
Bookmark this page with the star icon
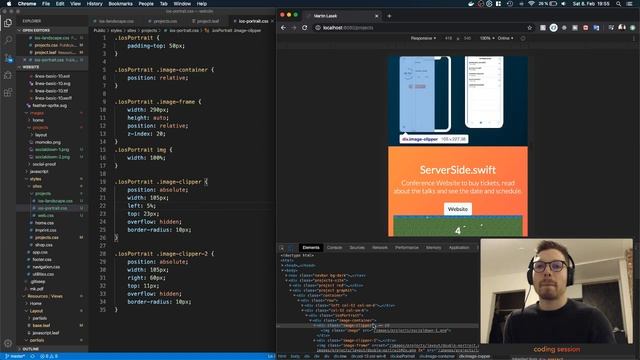click(x=530, y=28)
